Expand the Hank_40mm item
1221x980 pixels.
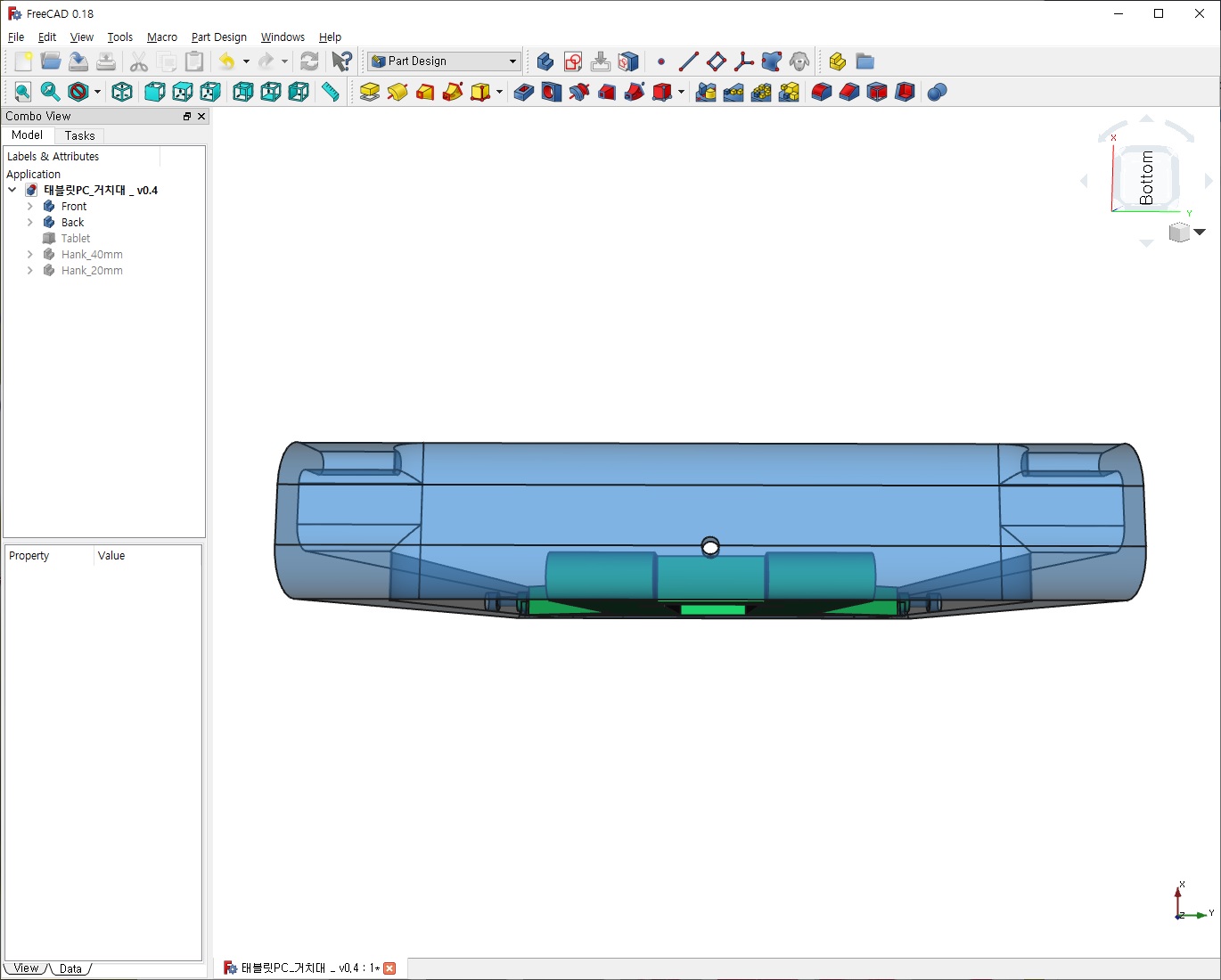29,254
